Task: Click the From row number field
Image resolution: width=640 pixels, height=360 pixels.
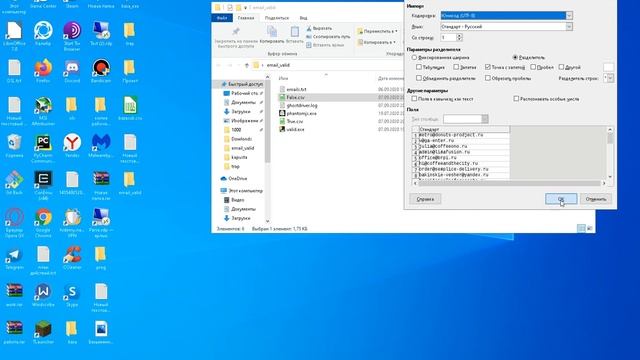Action: [448, 38]
